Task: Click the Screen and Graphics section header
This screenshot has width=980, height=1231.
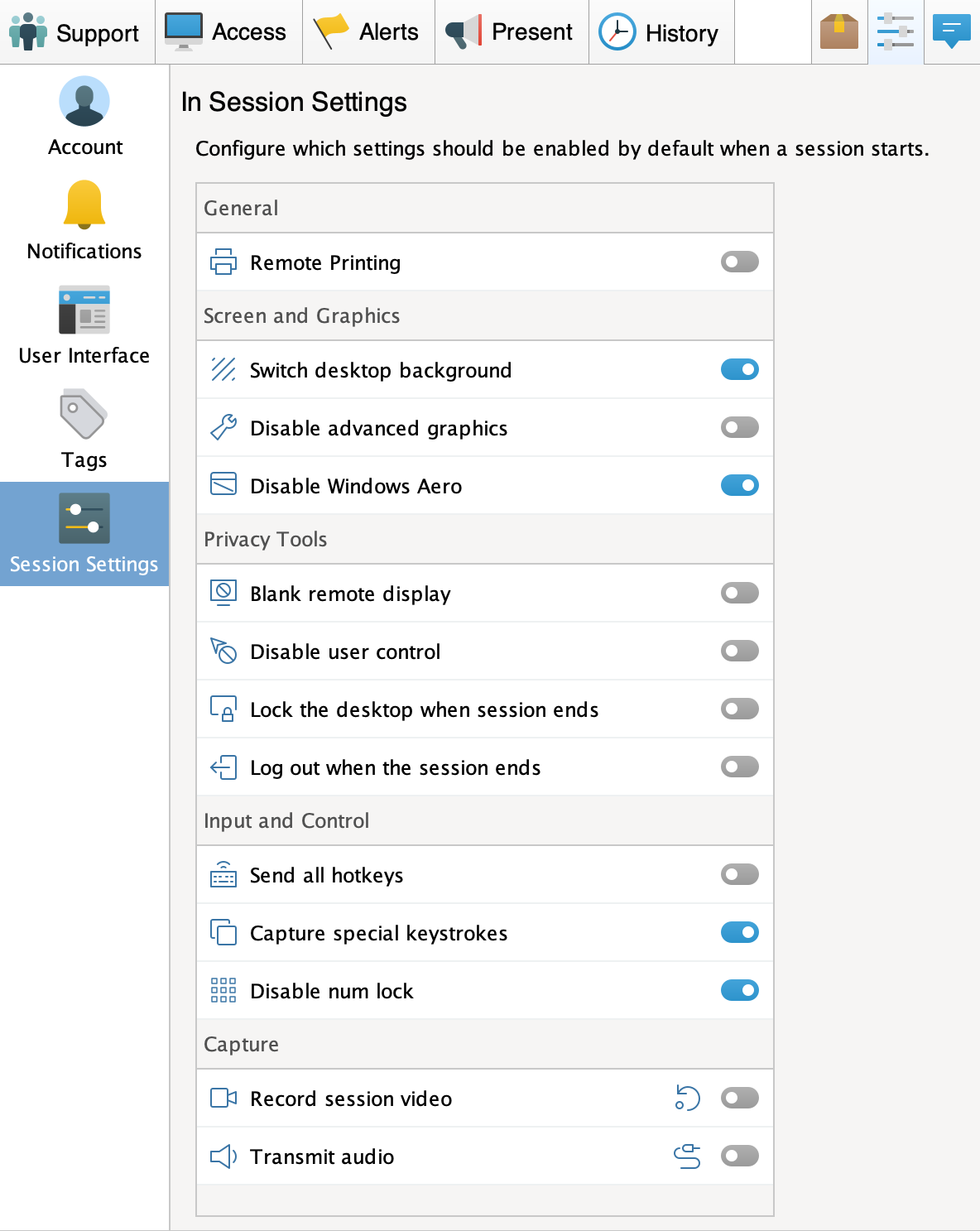Action: click(485, 315)
